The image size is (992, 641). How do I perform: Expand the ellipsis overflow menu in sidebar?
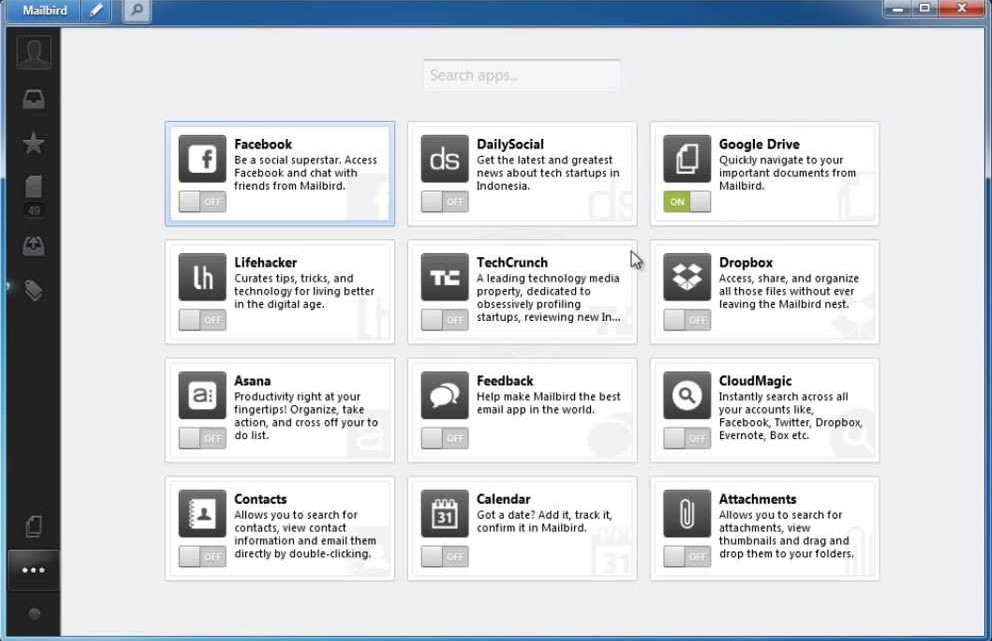pyautogui.click(x=33, y=570)
